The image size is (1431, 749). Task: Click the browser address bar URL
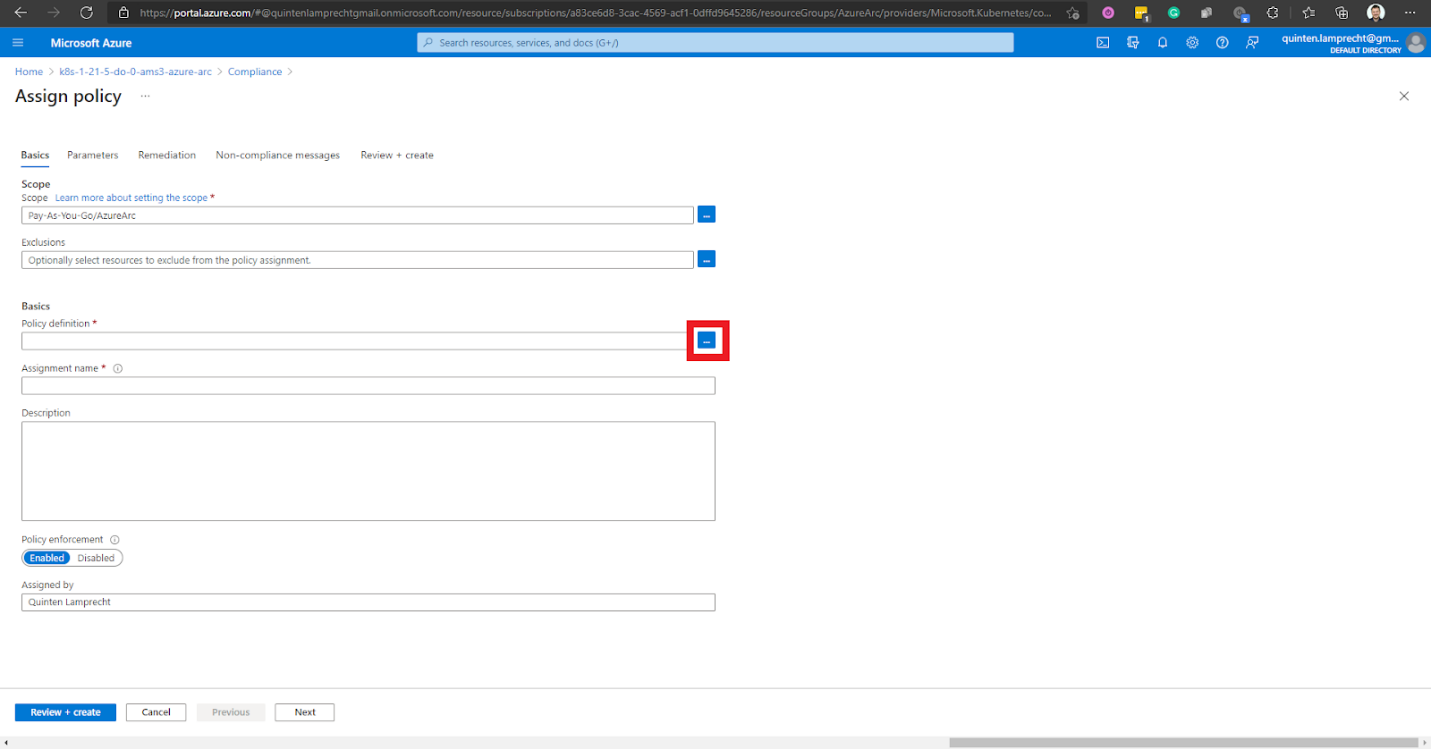point(595,13)
